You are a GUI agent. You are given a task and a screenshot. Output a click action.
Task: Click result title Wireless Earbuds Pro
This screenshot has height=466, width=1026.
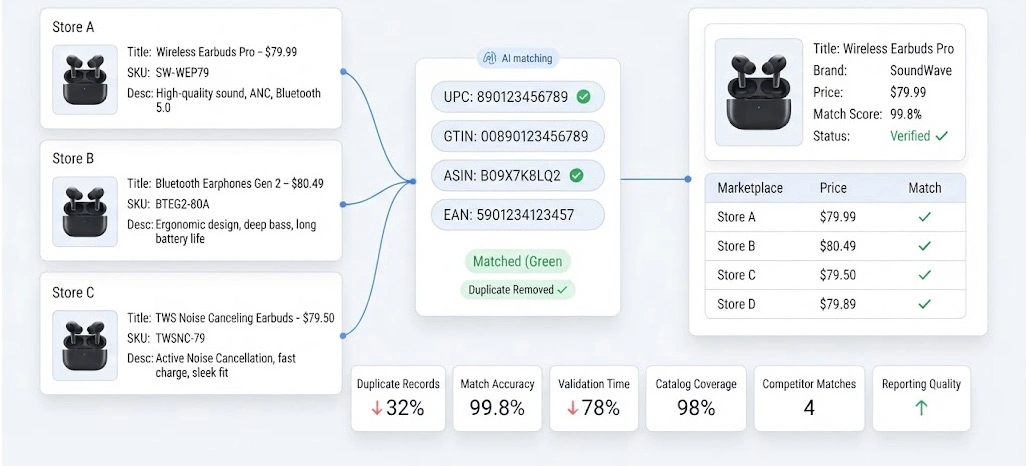pyautogui.click(x=898, y=48)
